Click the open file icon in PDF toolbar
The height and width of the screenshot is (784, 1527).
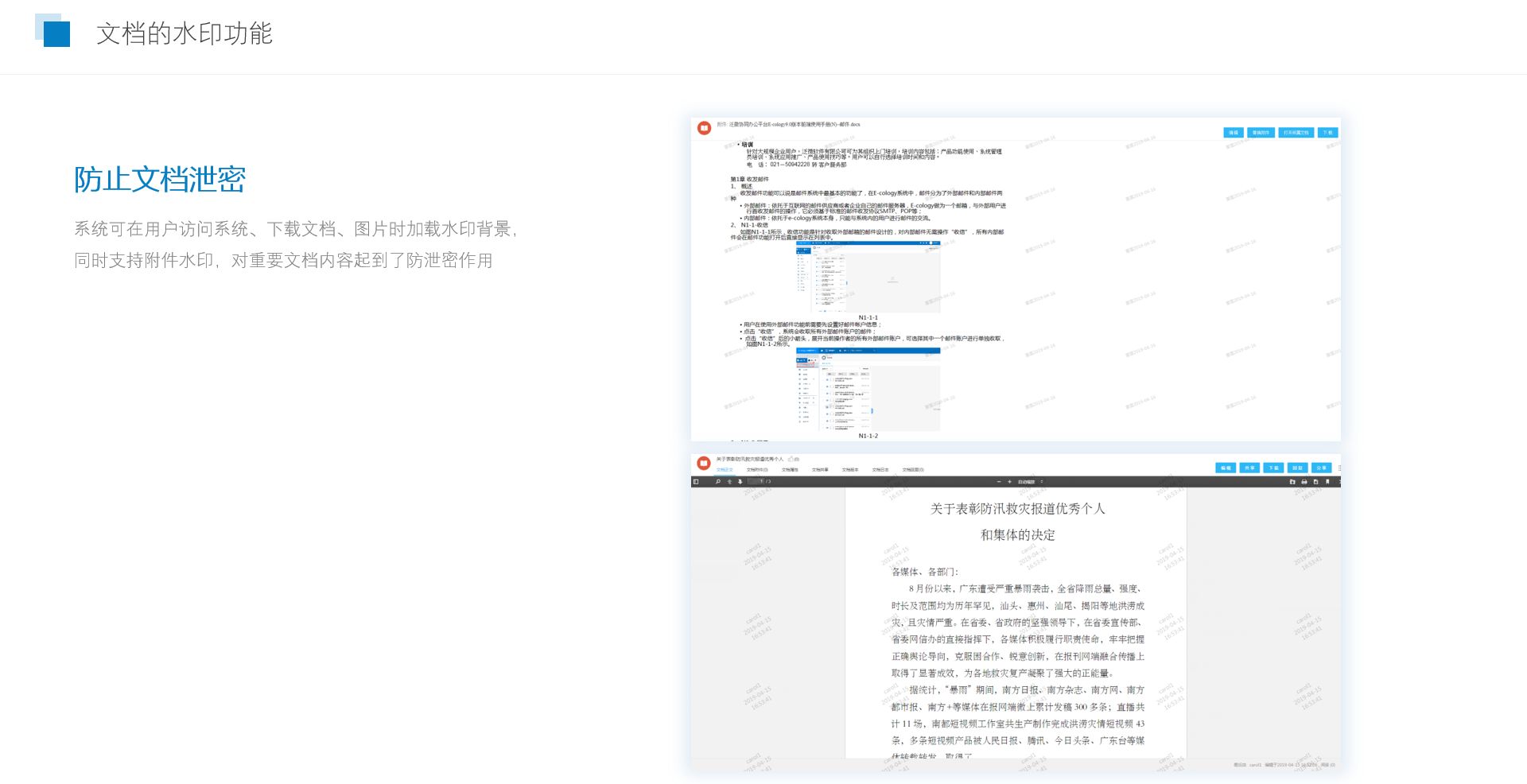click(1292, 482)
